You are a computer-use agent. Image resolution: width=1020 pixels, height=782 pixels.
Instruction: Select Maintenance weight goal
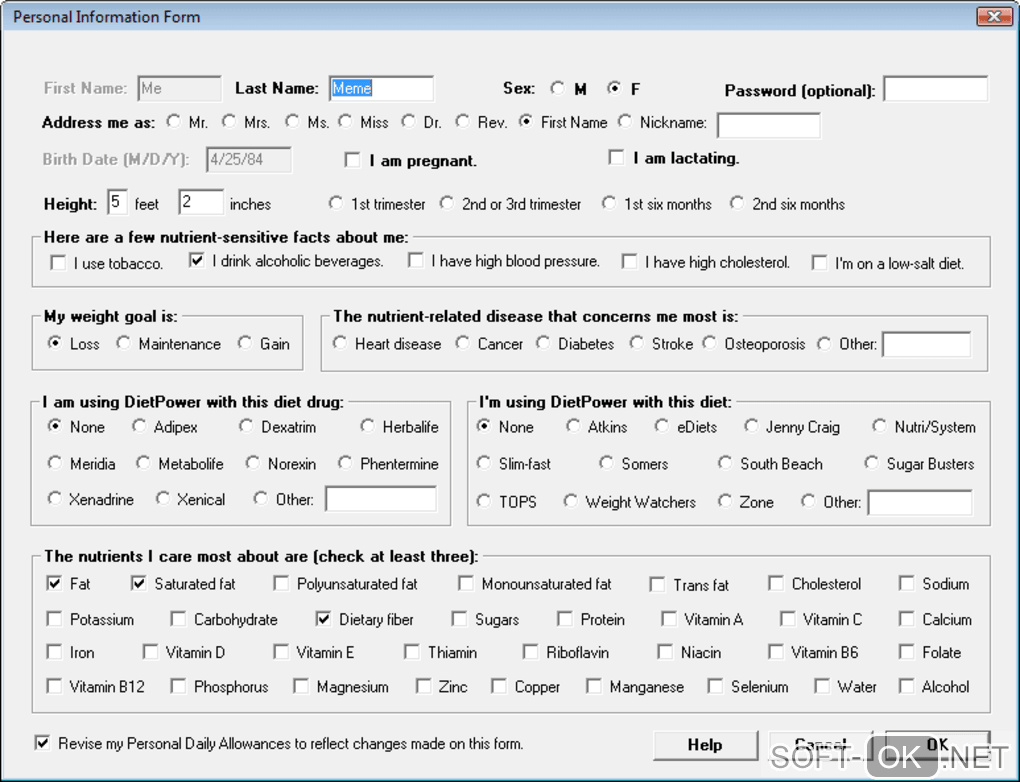(x=123, y=343)
